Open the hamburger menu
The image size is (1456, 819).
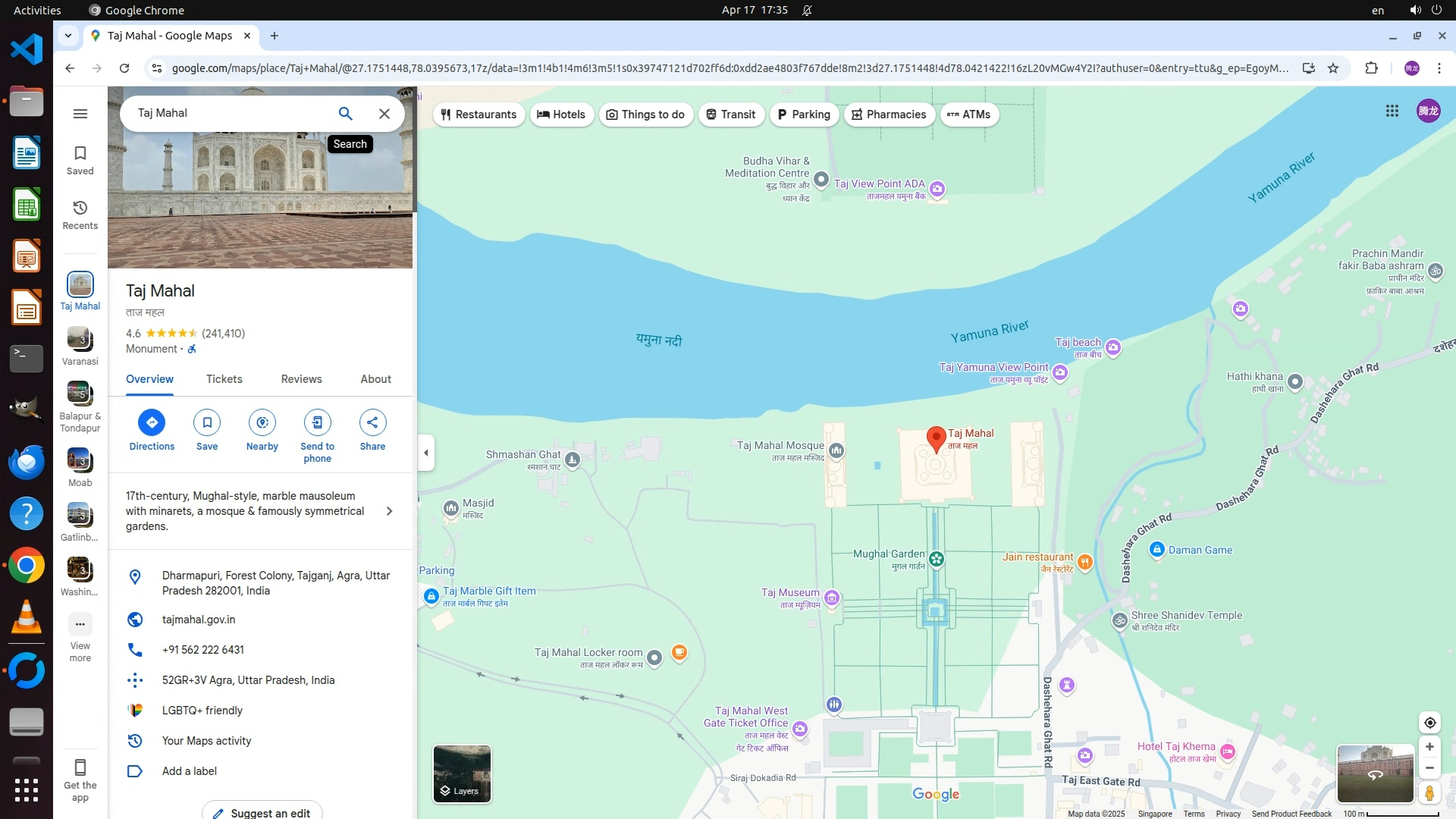pos(80,114)
